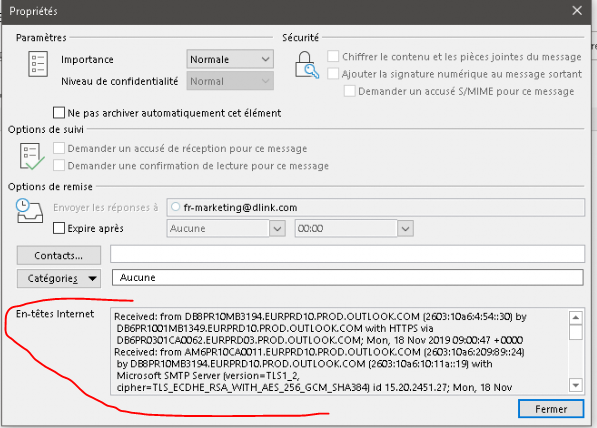Close the Propriétés dialog with X
The height and width of the screenshot is (428, 597).
[x=577, y=10]
